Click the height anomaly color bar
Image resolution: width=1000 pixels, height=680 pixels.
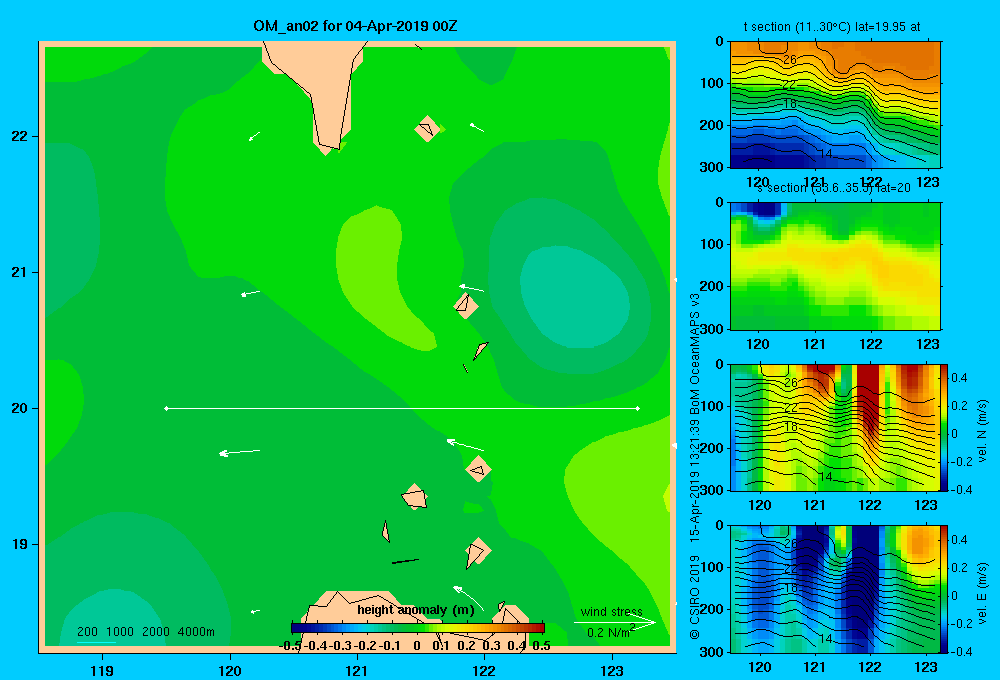(x=418, y=628)
